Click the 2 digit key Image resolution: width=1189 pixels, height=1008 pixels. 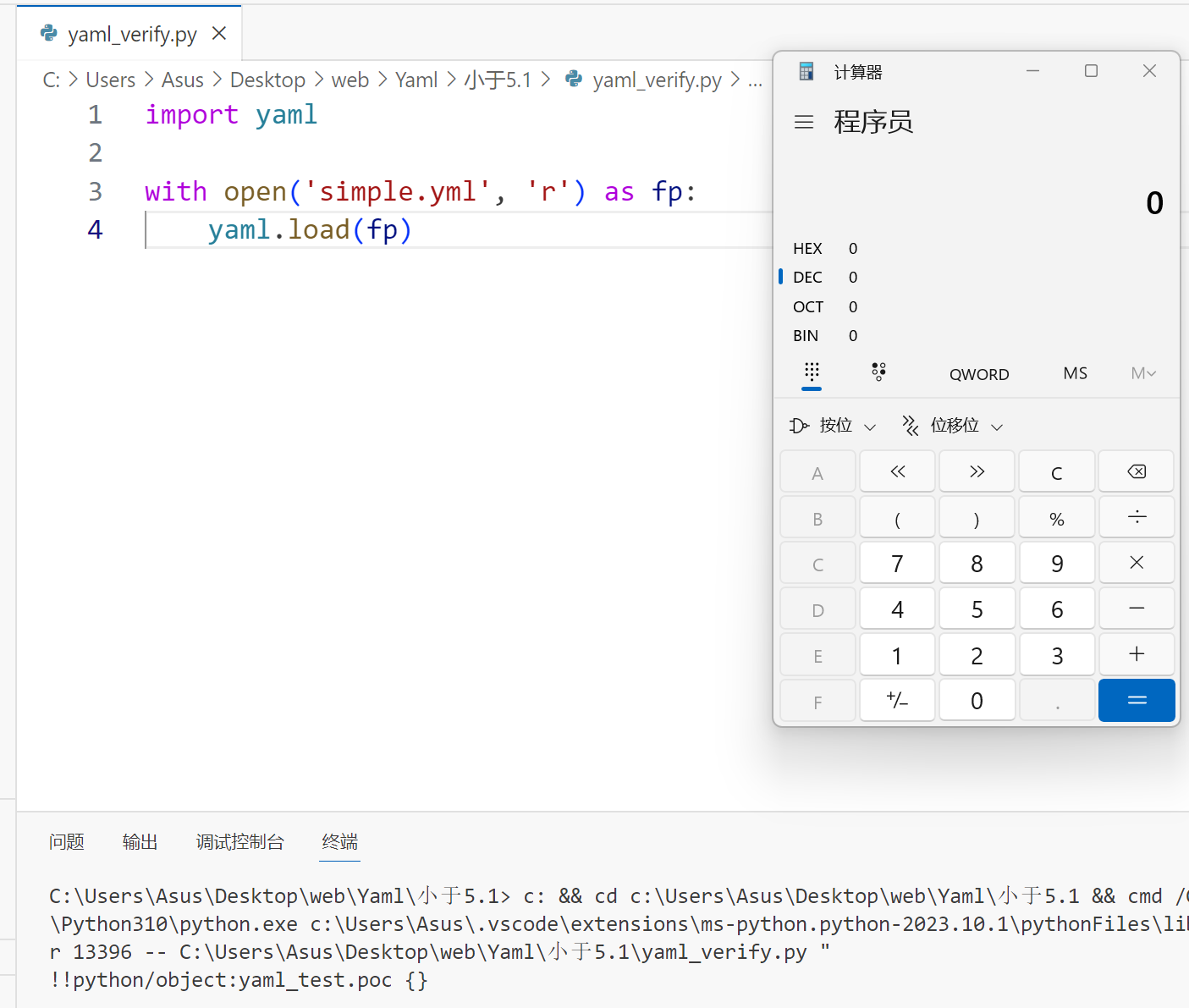point(977,654)
